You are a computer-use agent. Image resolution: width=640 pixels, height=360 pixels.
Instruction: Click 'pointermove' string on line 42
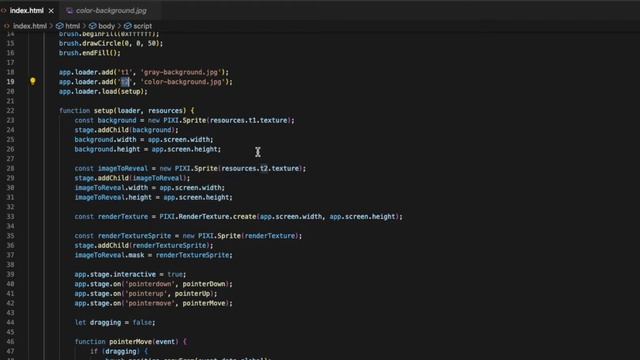pos(150,303)
